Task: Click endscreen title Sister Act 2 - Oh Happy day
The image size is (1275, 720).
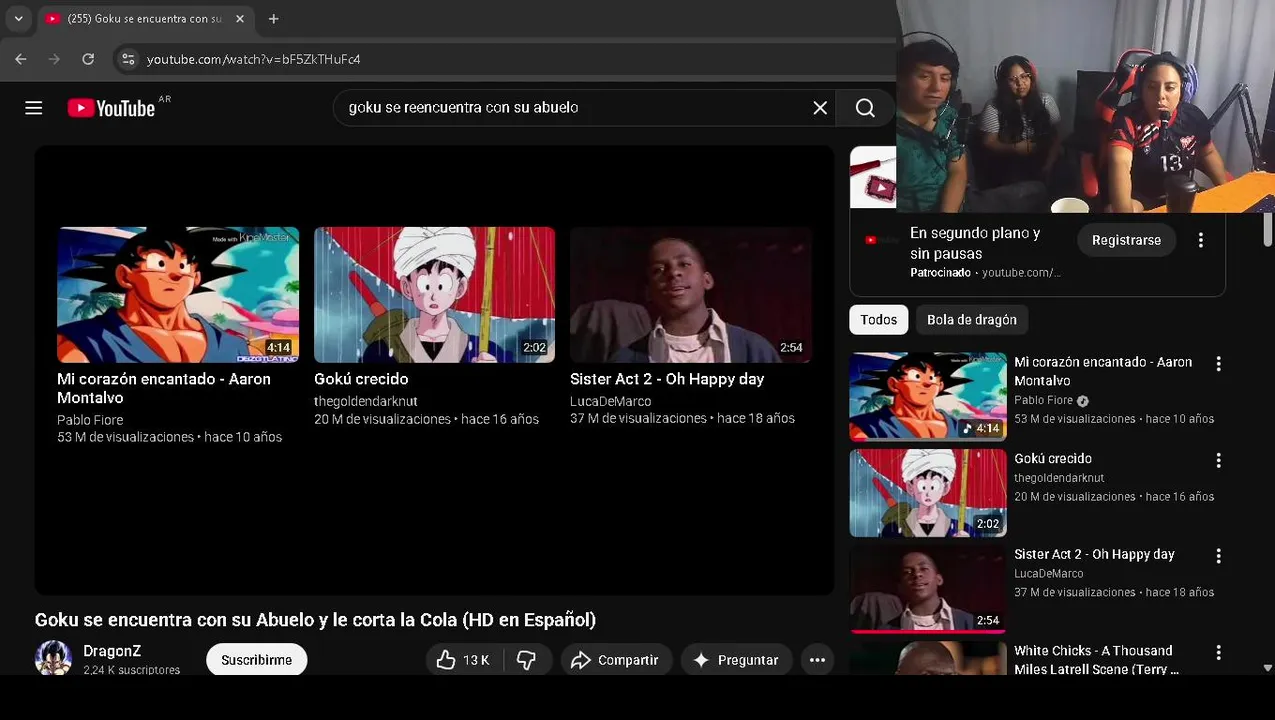Action: [667, 379]
